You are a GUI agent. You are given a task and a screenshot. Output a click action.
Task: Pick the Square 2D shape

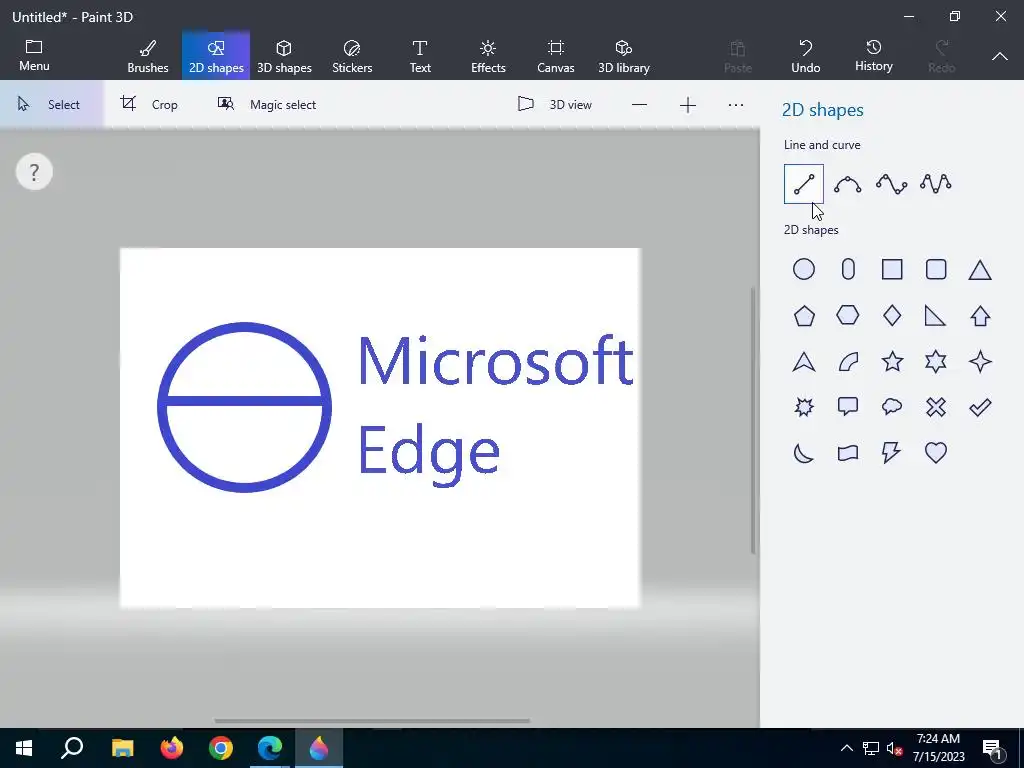[x=892, y=269]
